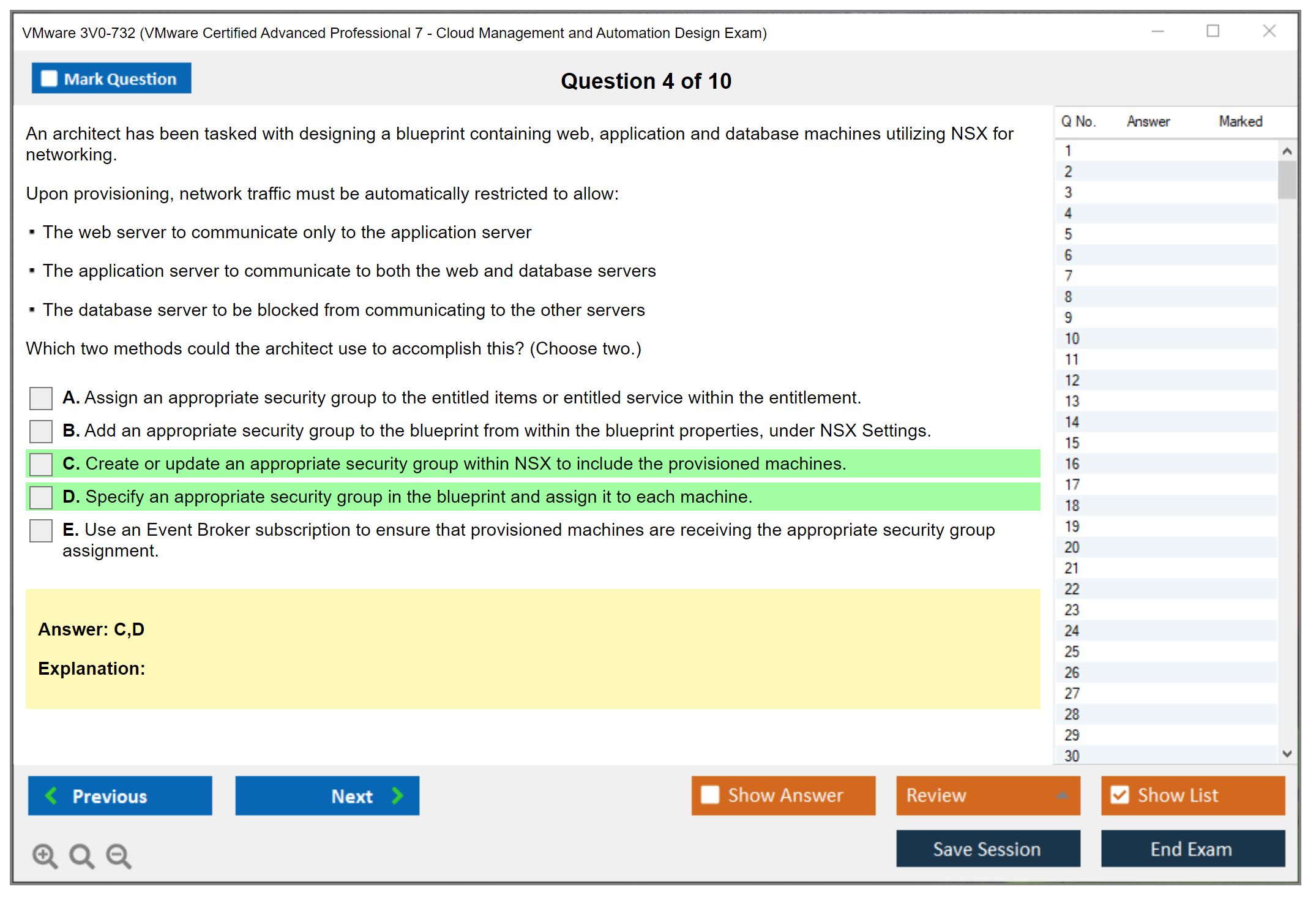
Task: Expand the Review dropdown menu
Action: pos(1062,795)
